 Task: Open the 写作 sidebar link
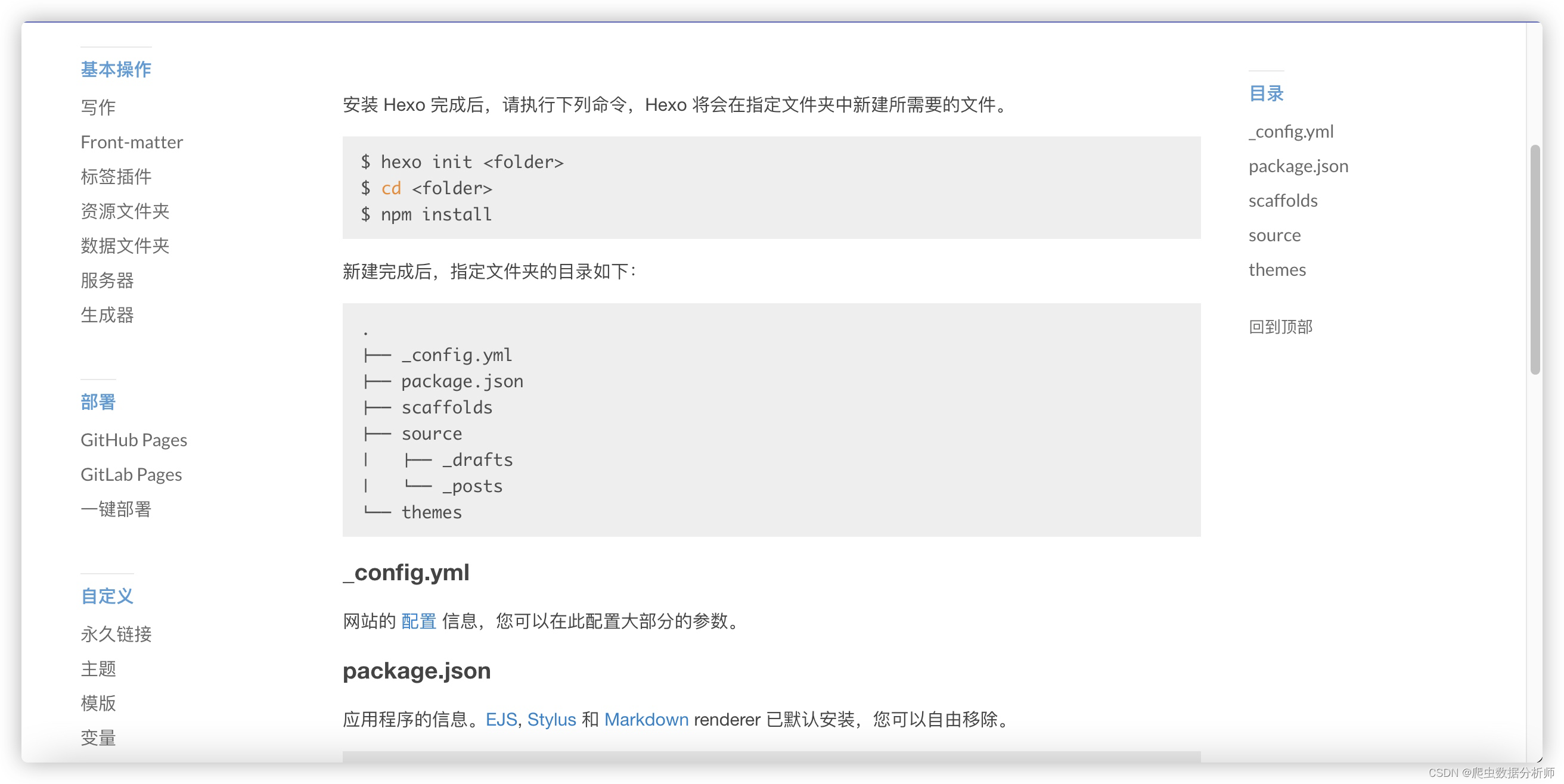click(98, 107)
